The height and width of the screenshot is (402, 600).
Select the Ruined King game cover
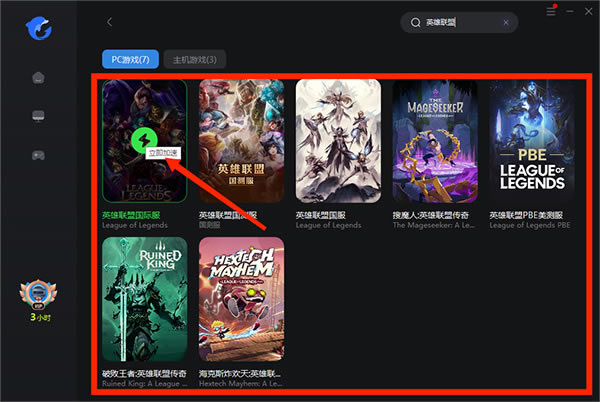(145, 299)
